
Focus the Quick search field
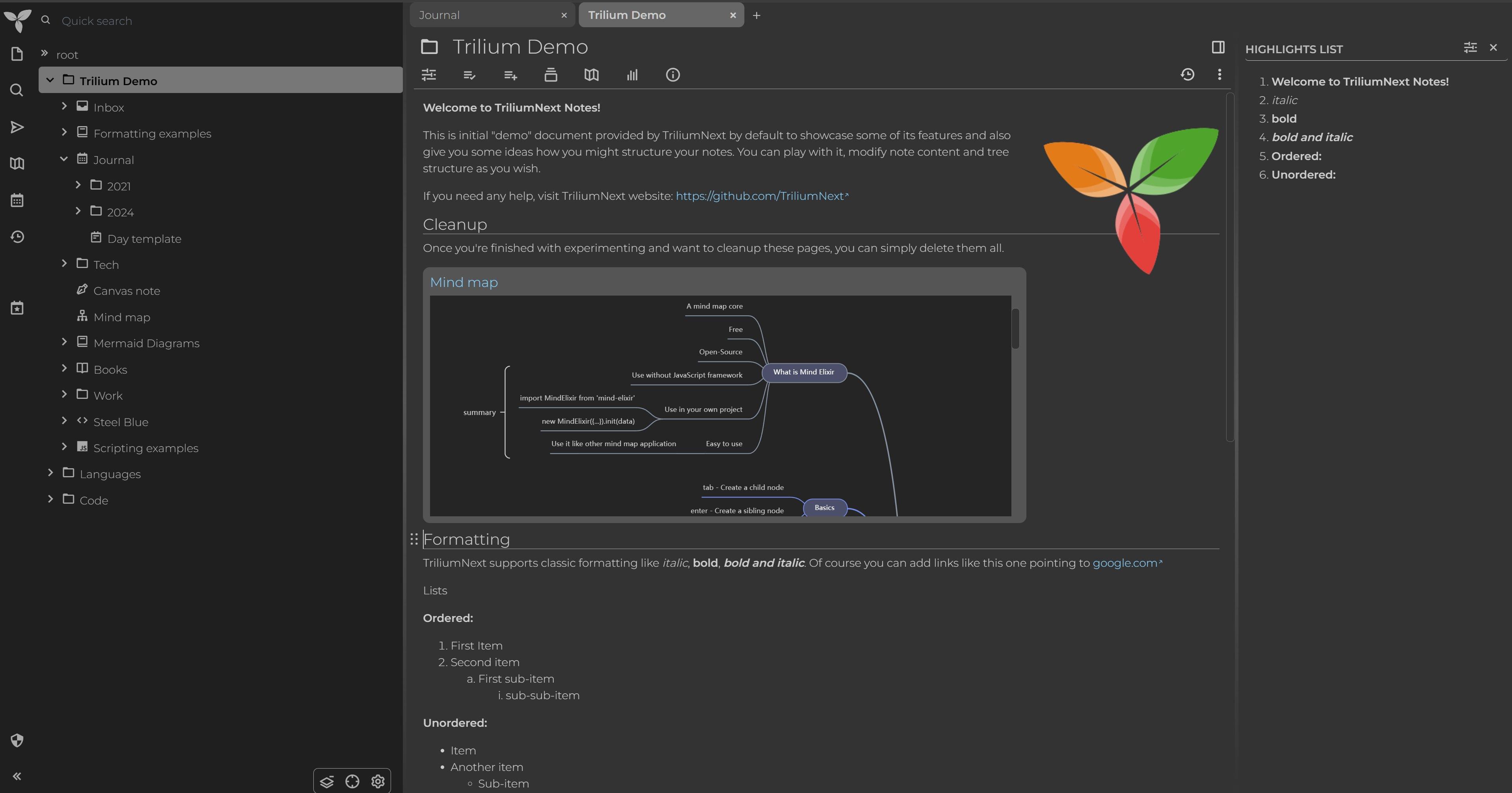[x=176, y=21]
